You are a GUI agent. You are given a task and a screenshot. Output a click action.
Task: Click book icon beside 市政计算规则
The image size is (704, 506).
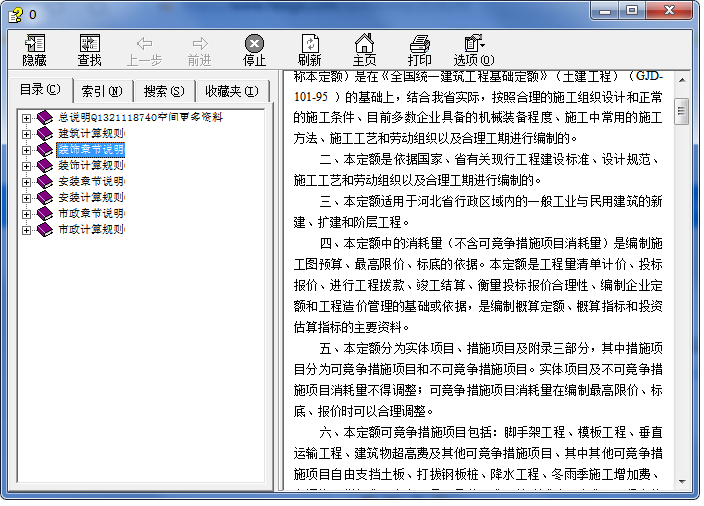[x=45, y=229]
